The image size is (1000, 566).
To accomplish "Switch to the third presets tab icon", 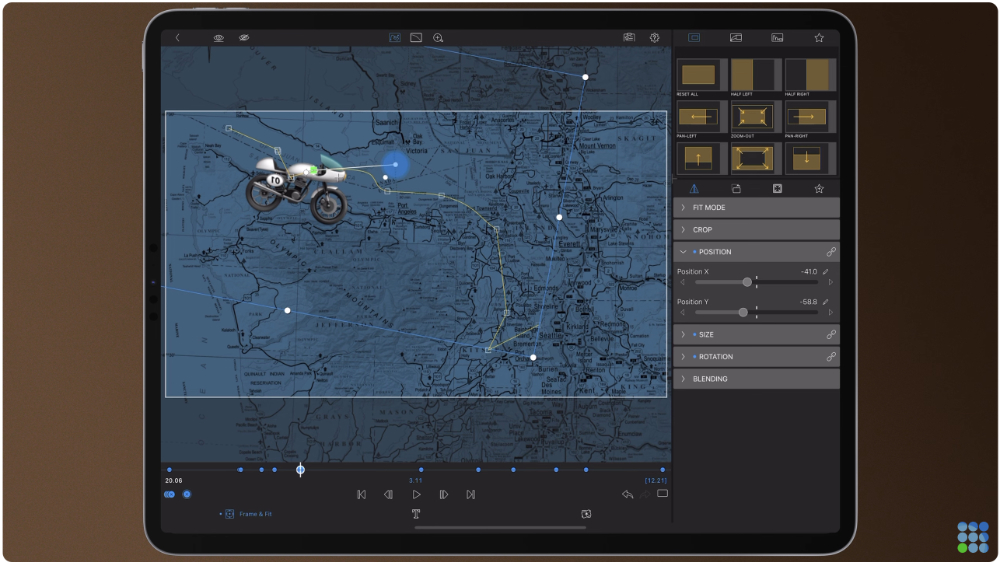I will 777,38.
